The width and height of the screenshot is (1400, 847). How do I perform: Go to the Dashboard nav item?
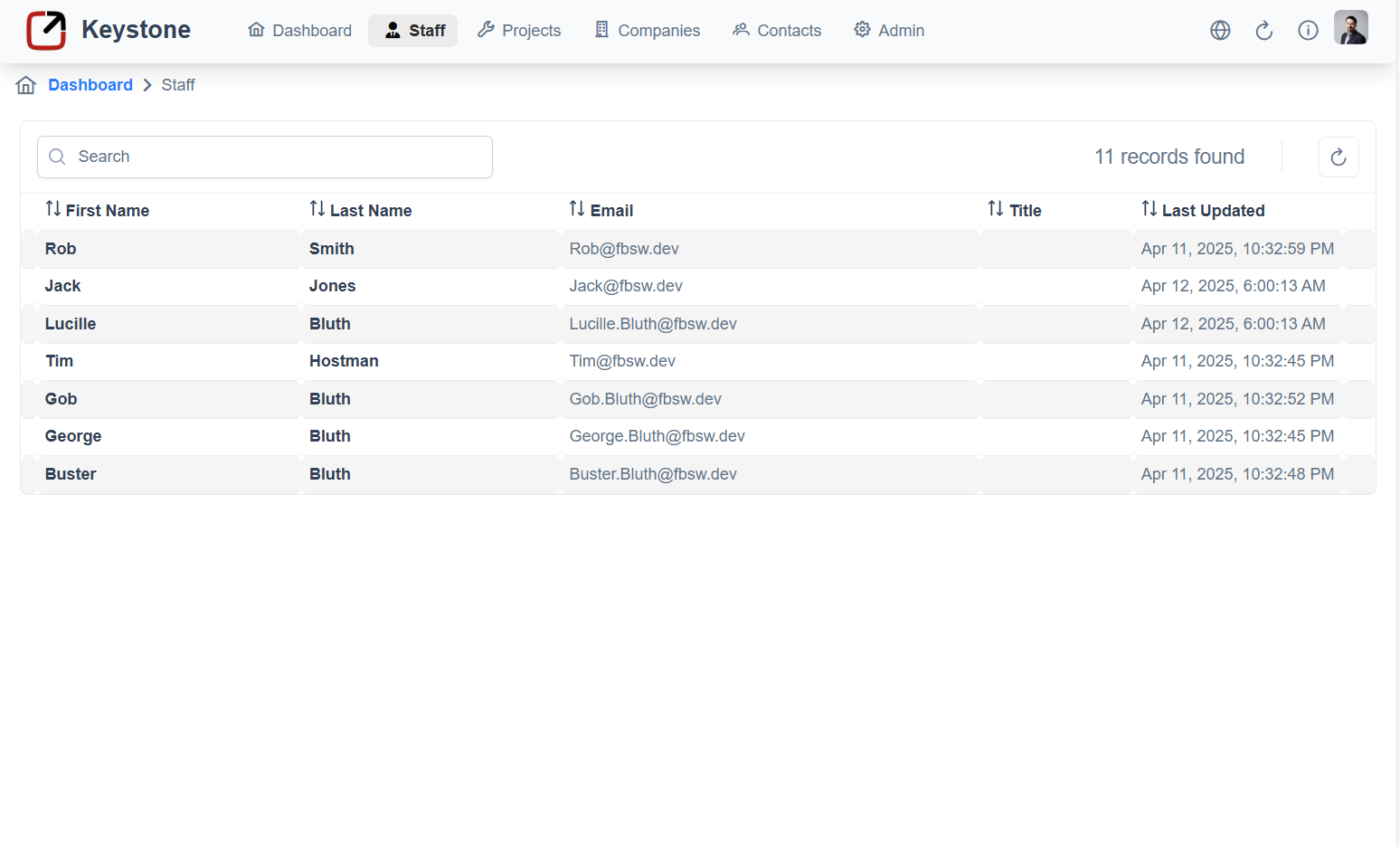299,31
